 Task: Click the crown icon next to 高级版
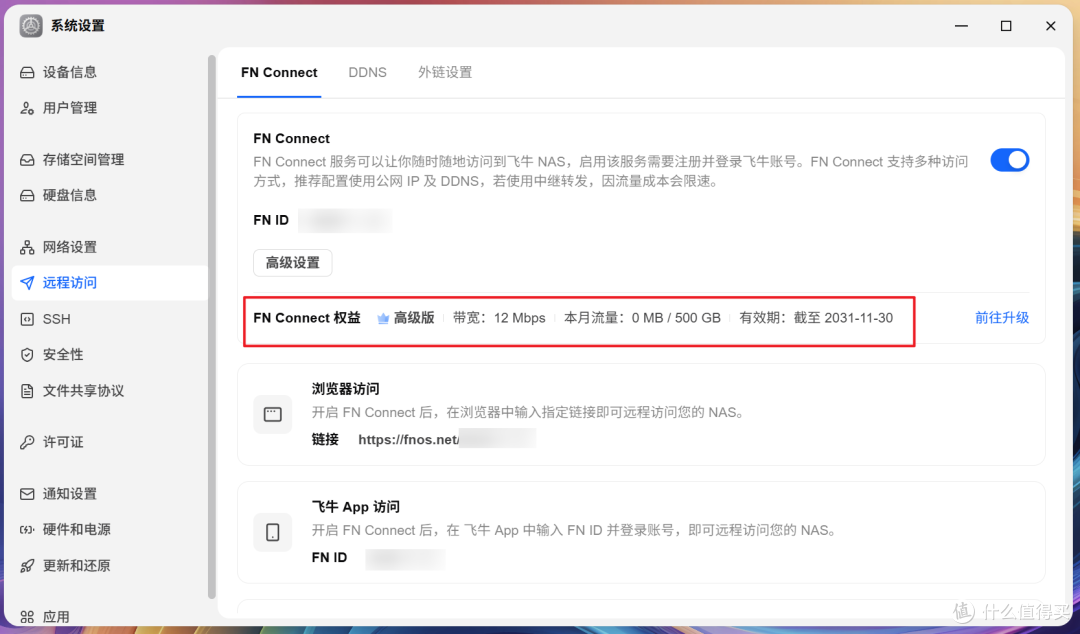tap(383, 318)
